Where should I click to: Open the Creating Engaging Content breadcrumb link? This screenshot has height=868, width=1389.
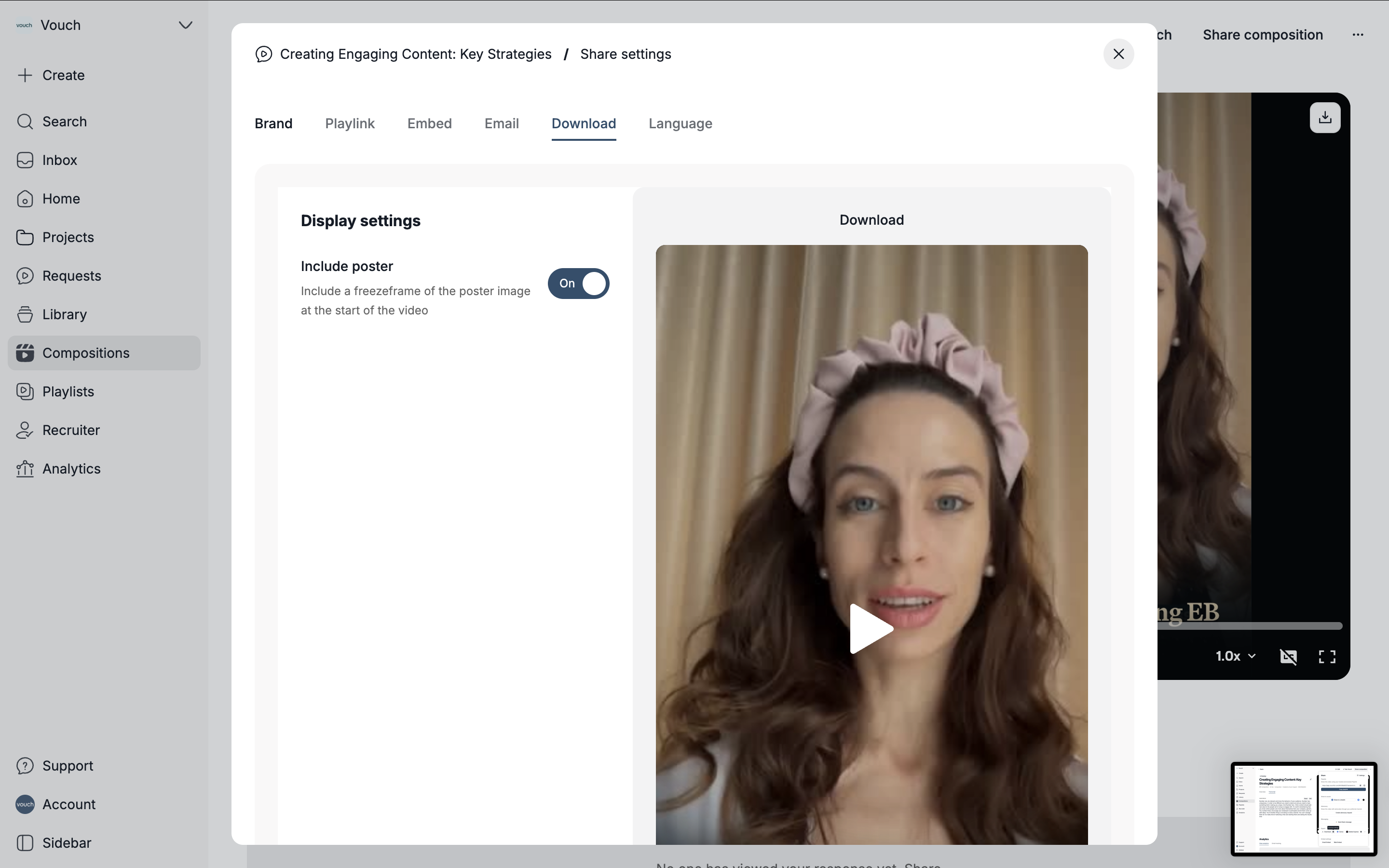click(415, 54)
